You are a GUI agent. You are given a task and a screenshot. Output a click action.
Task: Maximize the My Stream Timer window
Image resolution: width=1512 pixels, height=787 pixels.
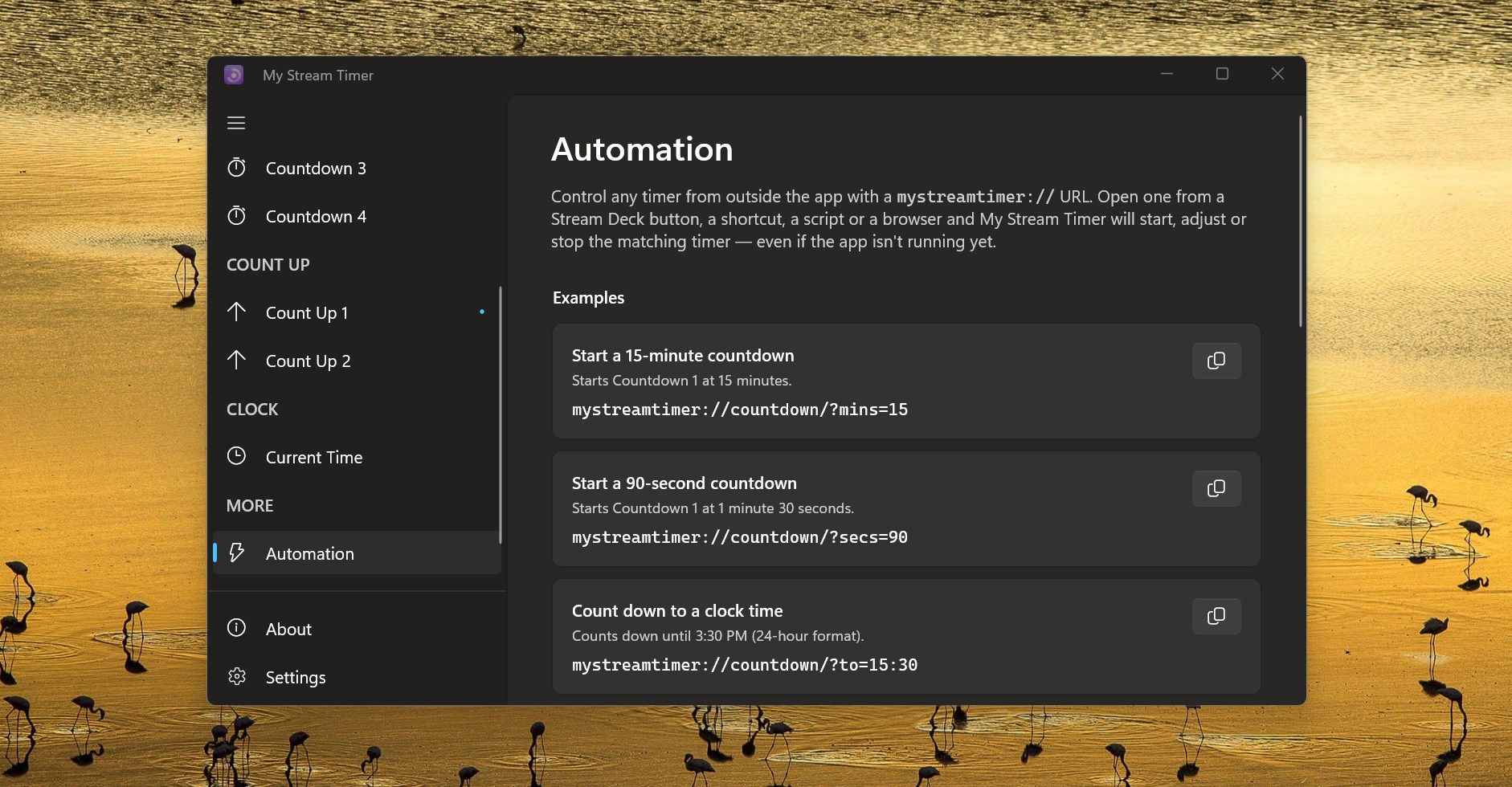click(x=1222, y=74)
